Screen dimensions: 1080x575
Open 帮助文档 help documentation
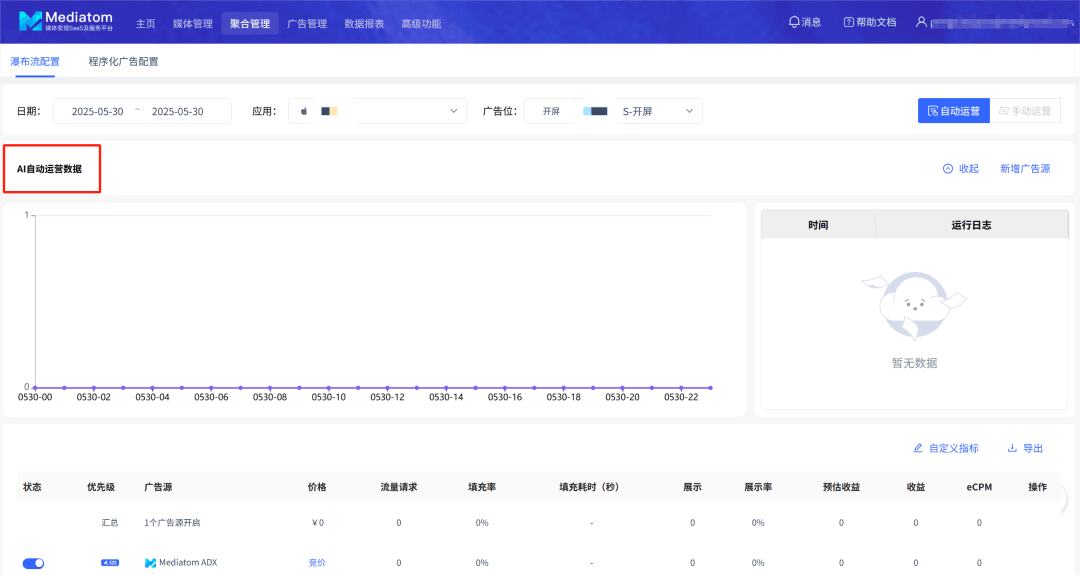(869, 22)
